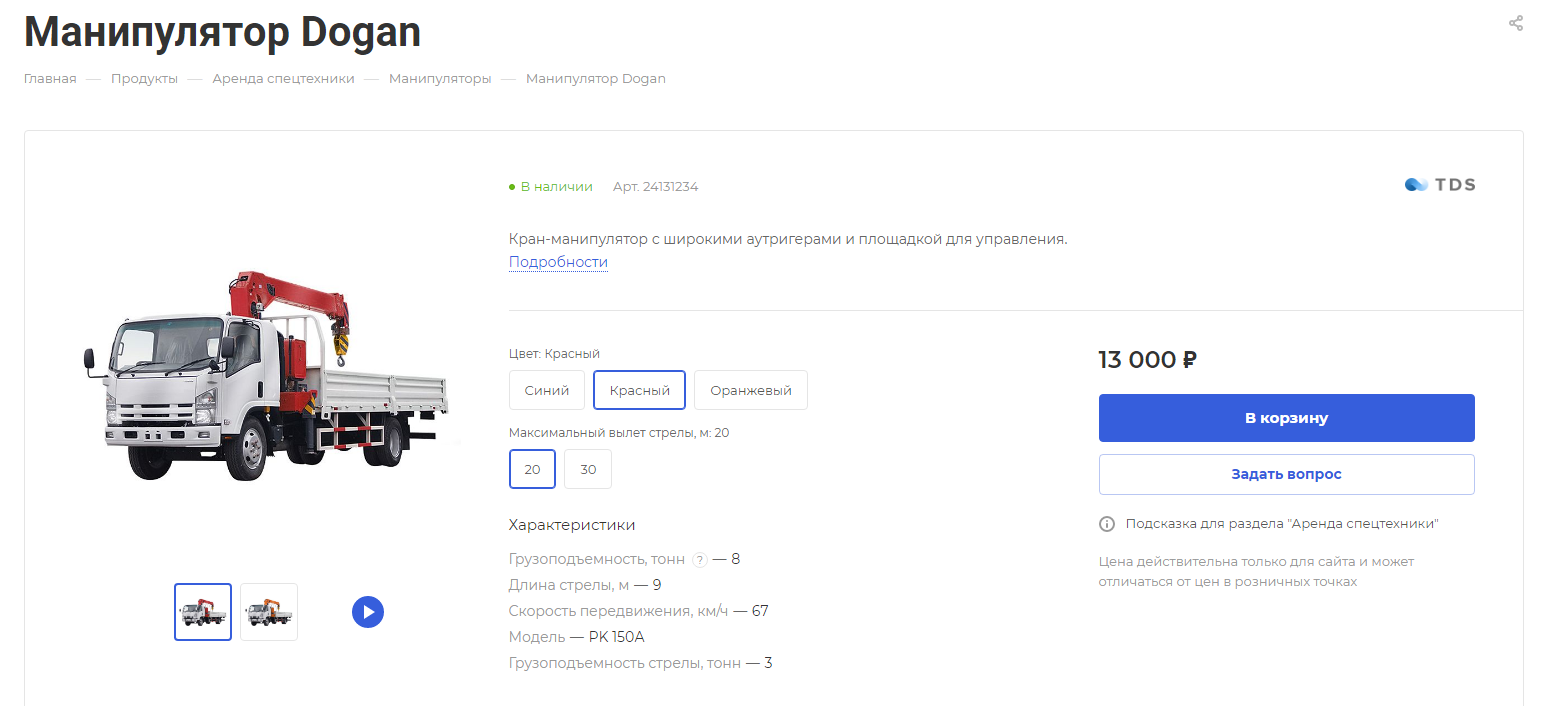Open the TDS brand logo

click(x=1440, y=185)
